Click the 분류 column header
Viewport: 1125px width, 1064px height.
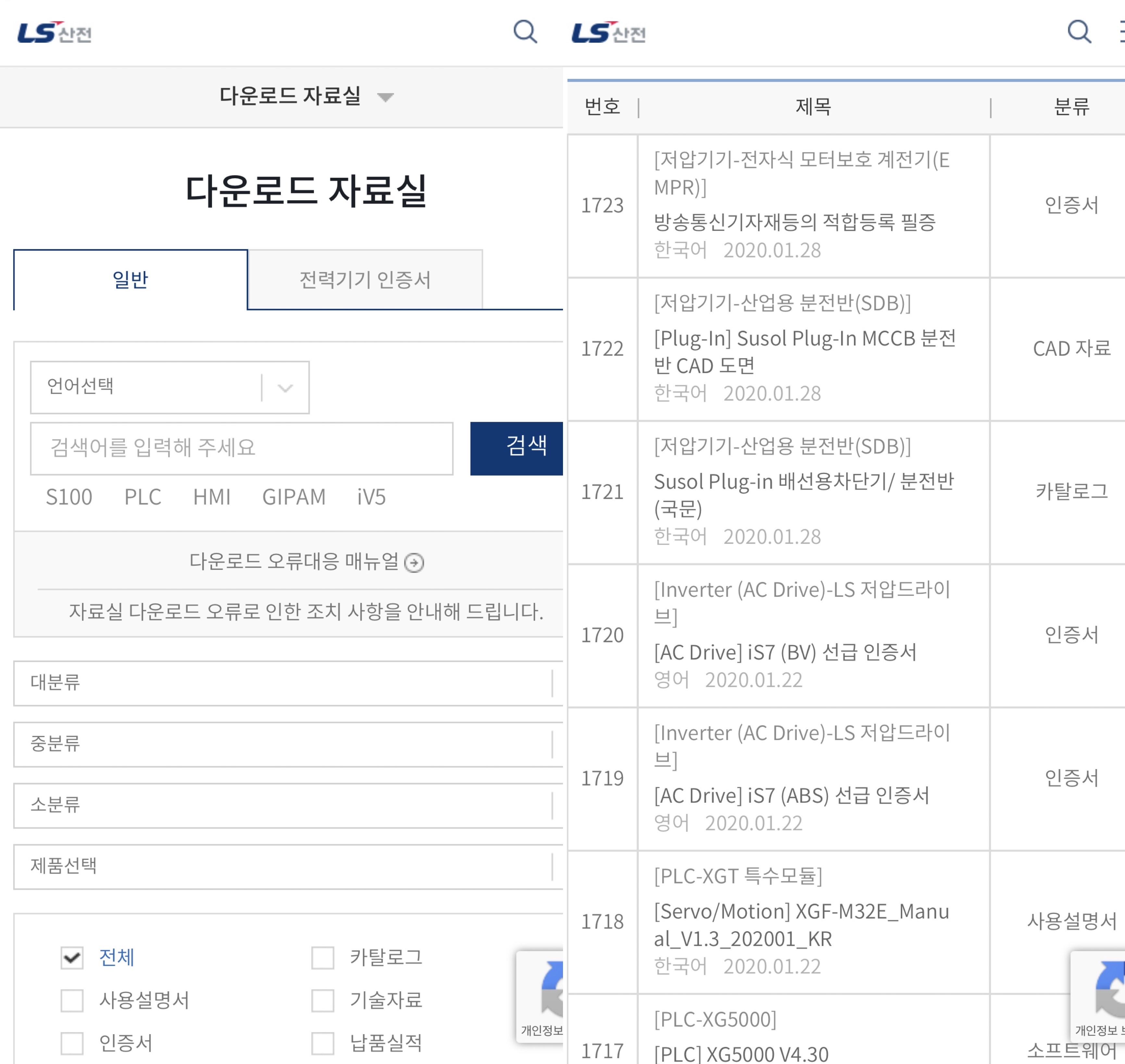point(1072,106)
